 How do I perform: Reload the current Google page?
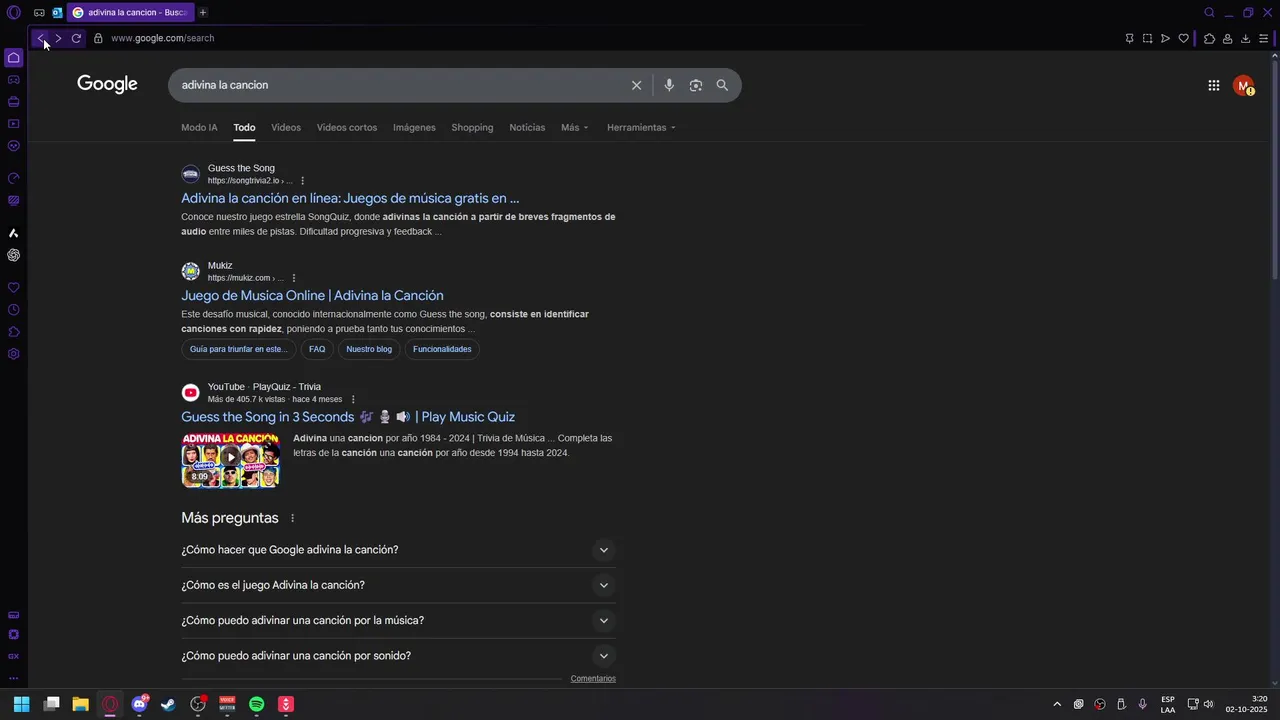(x=76, y=38)
